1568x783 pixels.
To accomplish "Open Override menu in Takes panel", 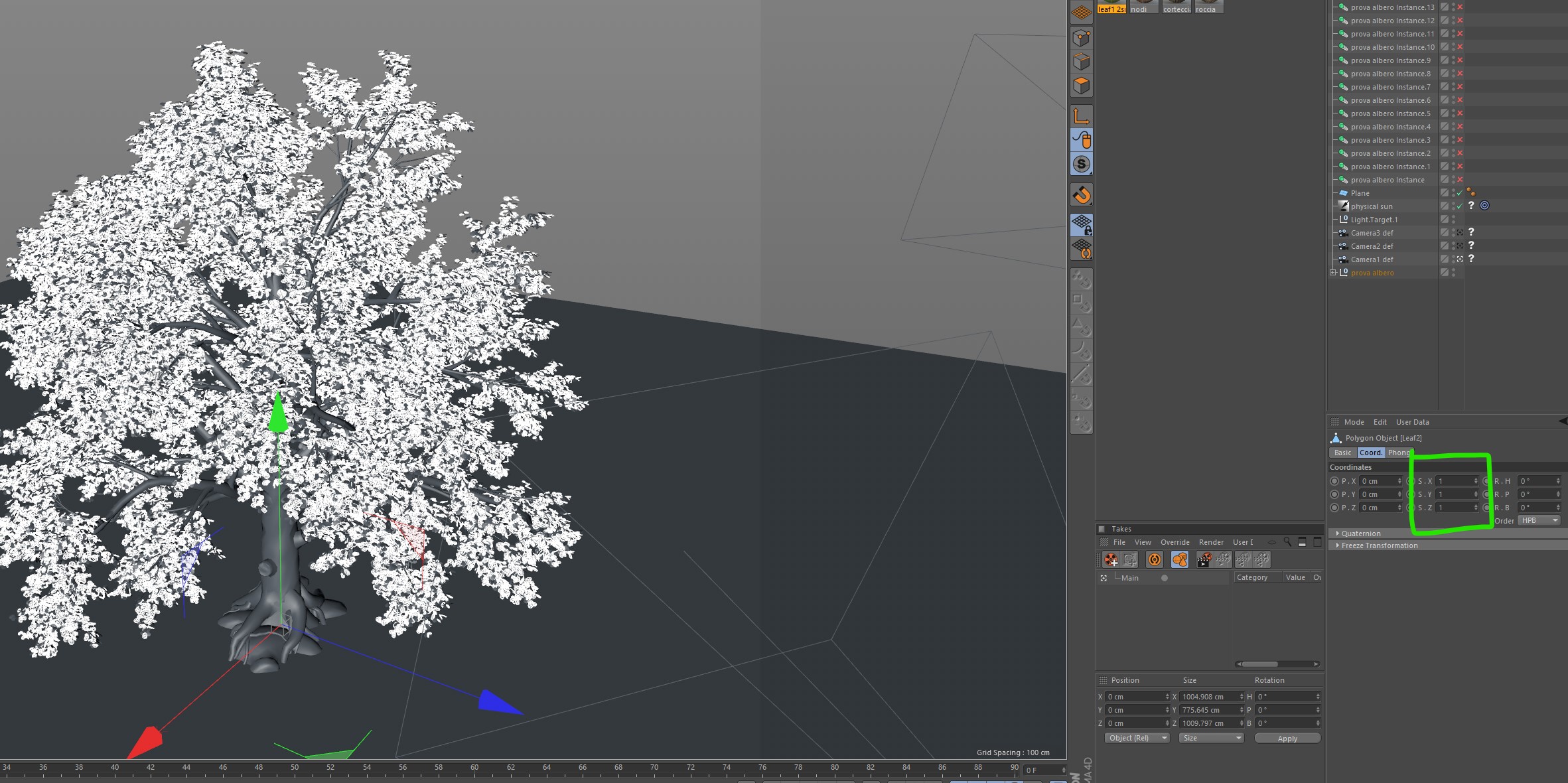I will (x=1175, y=542).
